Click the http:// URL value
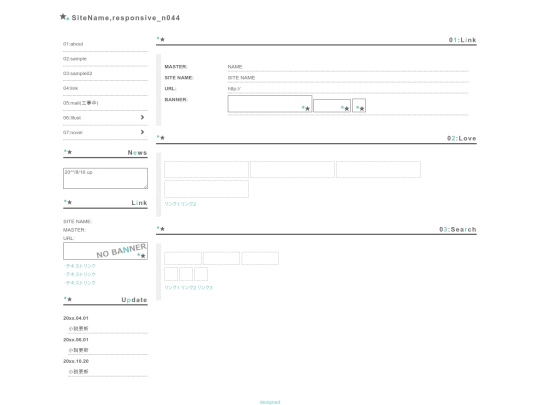 pos(234,89)
